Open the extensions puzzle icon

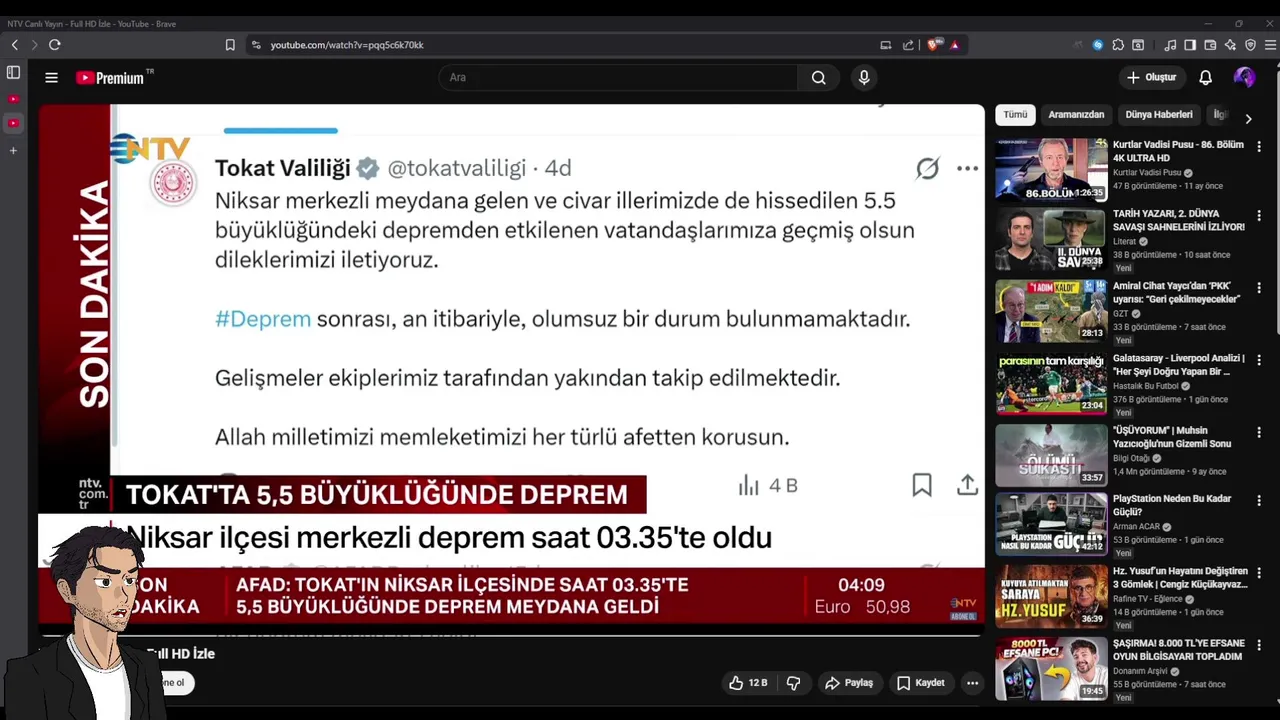click(x=1118, y=45)
